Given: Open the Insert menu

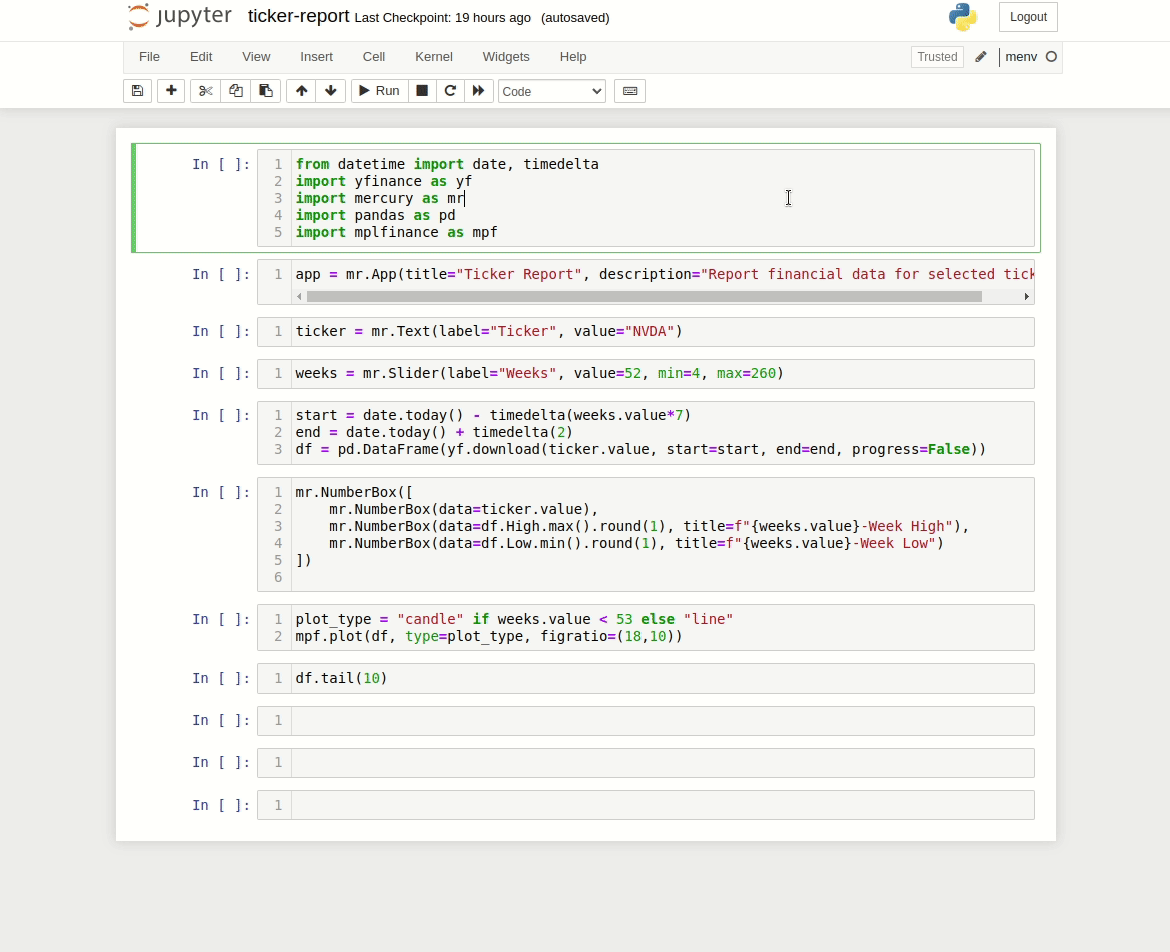Looking at the screenshot, I should tap(316, 57).
